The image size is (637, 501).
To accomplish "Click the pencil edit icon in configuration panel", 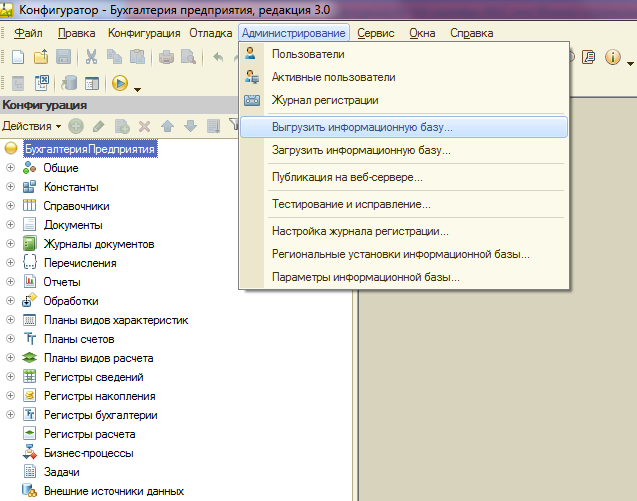I will tap(98, 126).
